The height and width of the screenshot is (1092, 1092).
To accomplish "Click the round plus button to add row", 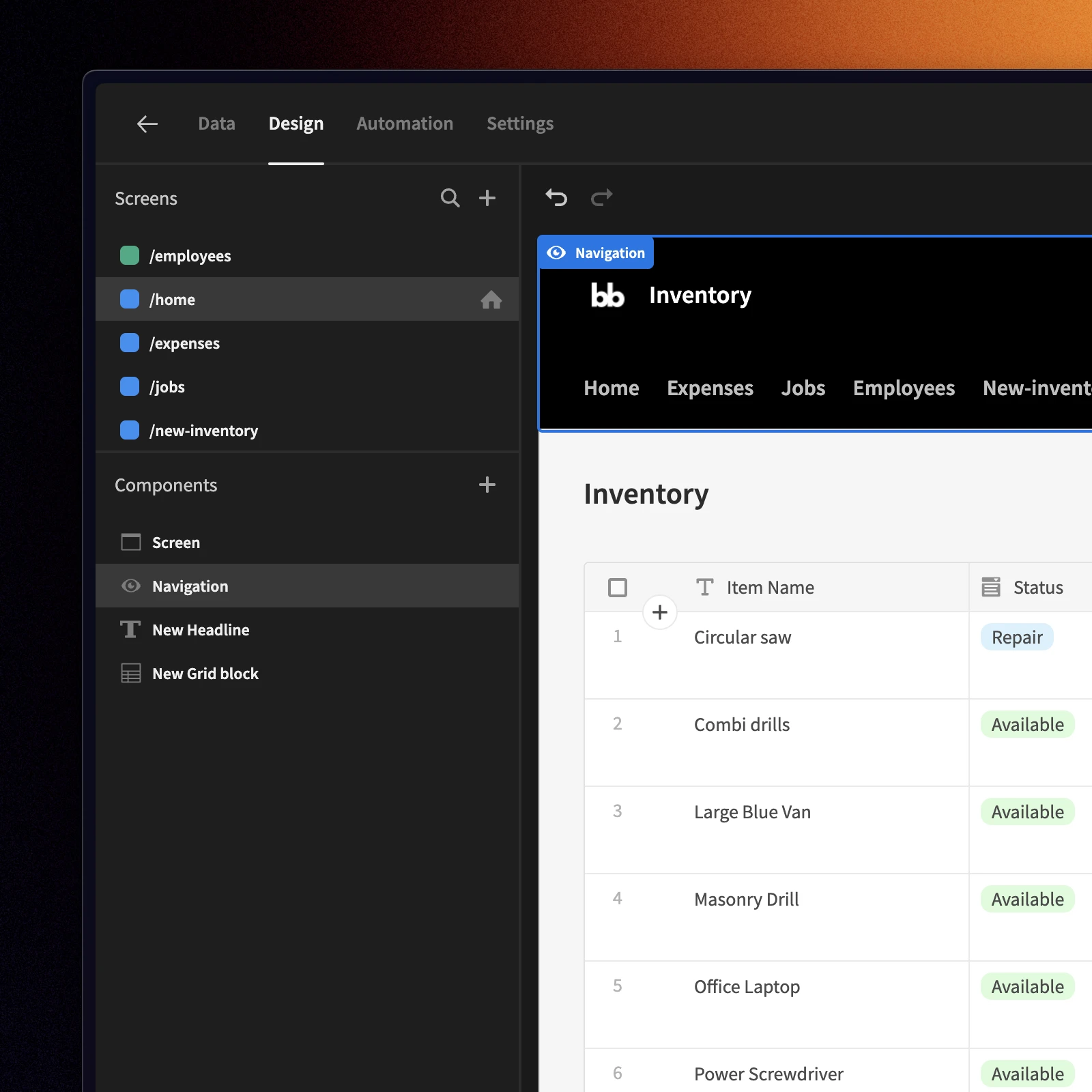I will [x=660, y=612].
